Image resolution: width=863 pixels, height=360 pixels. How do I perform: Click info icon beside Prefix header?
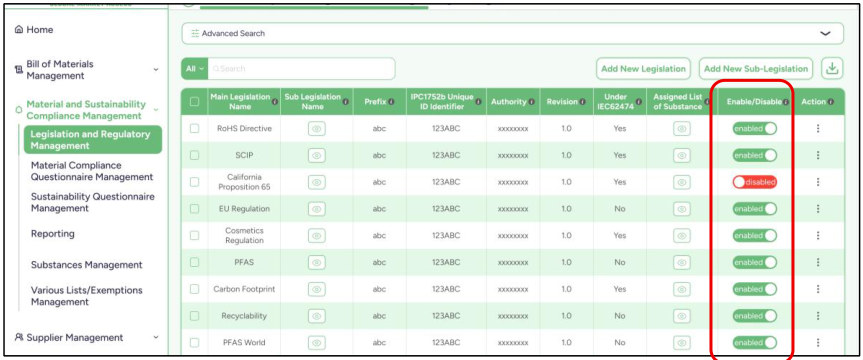[x=391, y=102]
